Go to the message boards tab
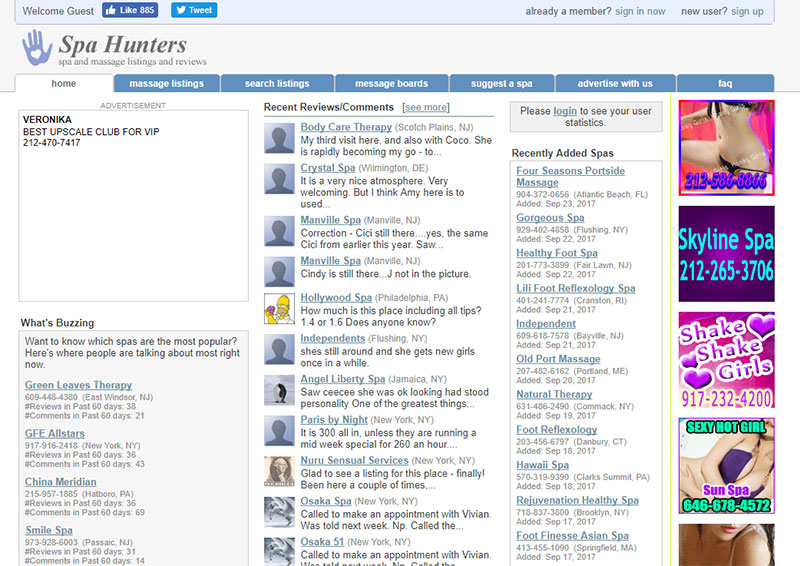Screen dimensions: 800x566 point(391,84)
